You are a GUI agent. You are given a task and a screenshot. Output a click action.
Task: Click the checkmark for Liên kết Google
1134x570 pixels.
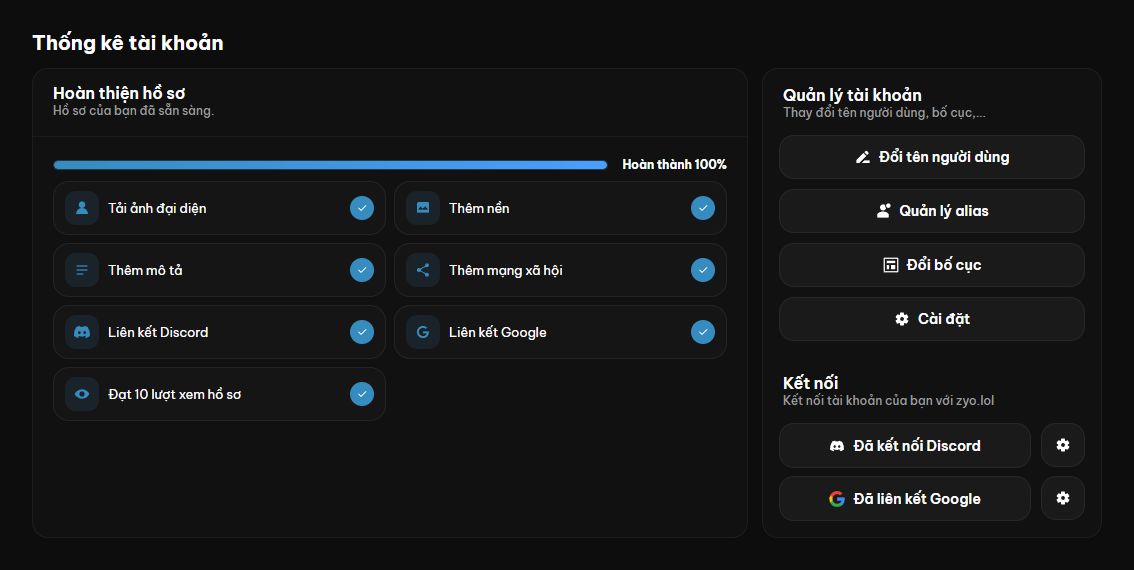pyautogui.click(x=703, y=332)
